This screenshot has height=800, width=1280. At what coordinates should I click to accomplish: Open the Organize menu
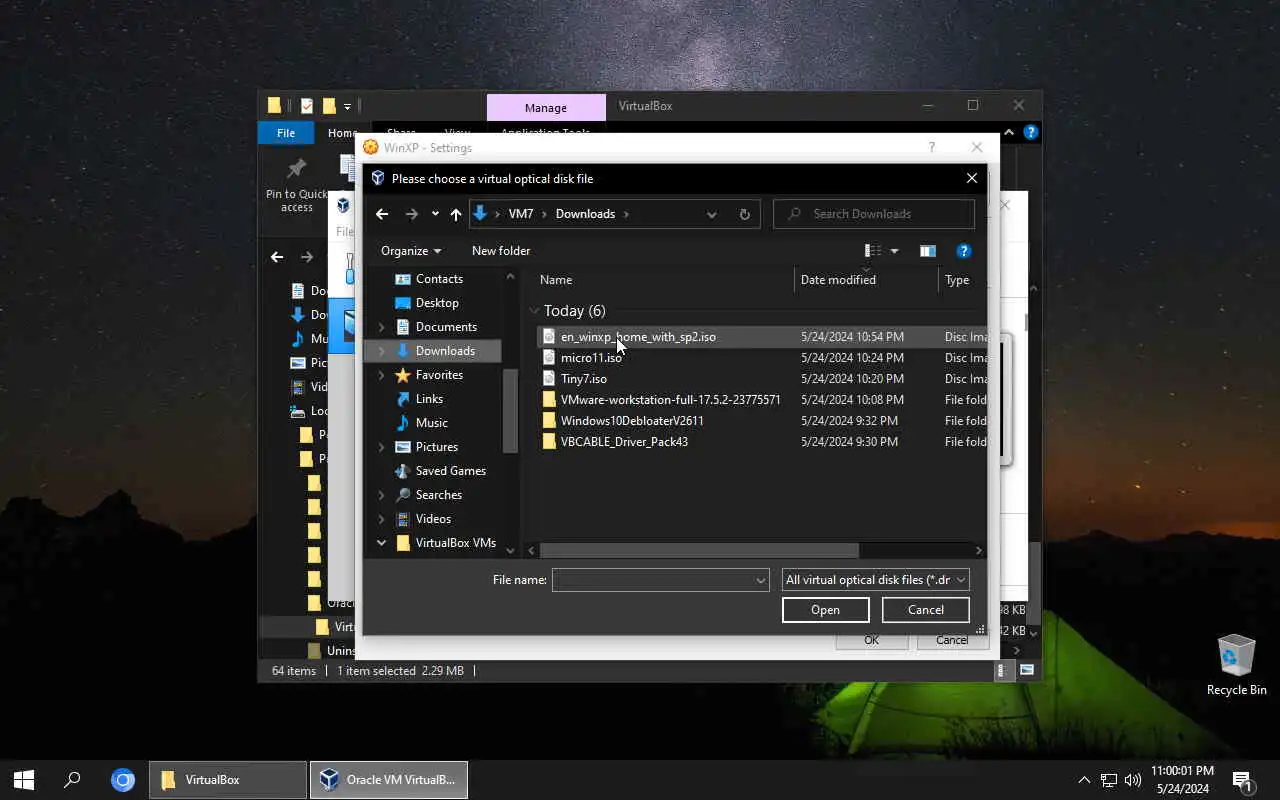tap(411, 251)
